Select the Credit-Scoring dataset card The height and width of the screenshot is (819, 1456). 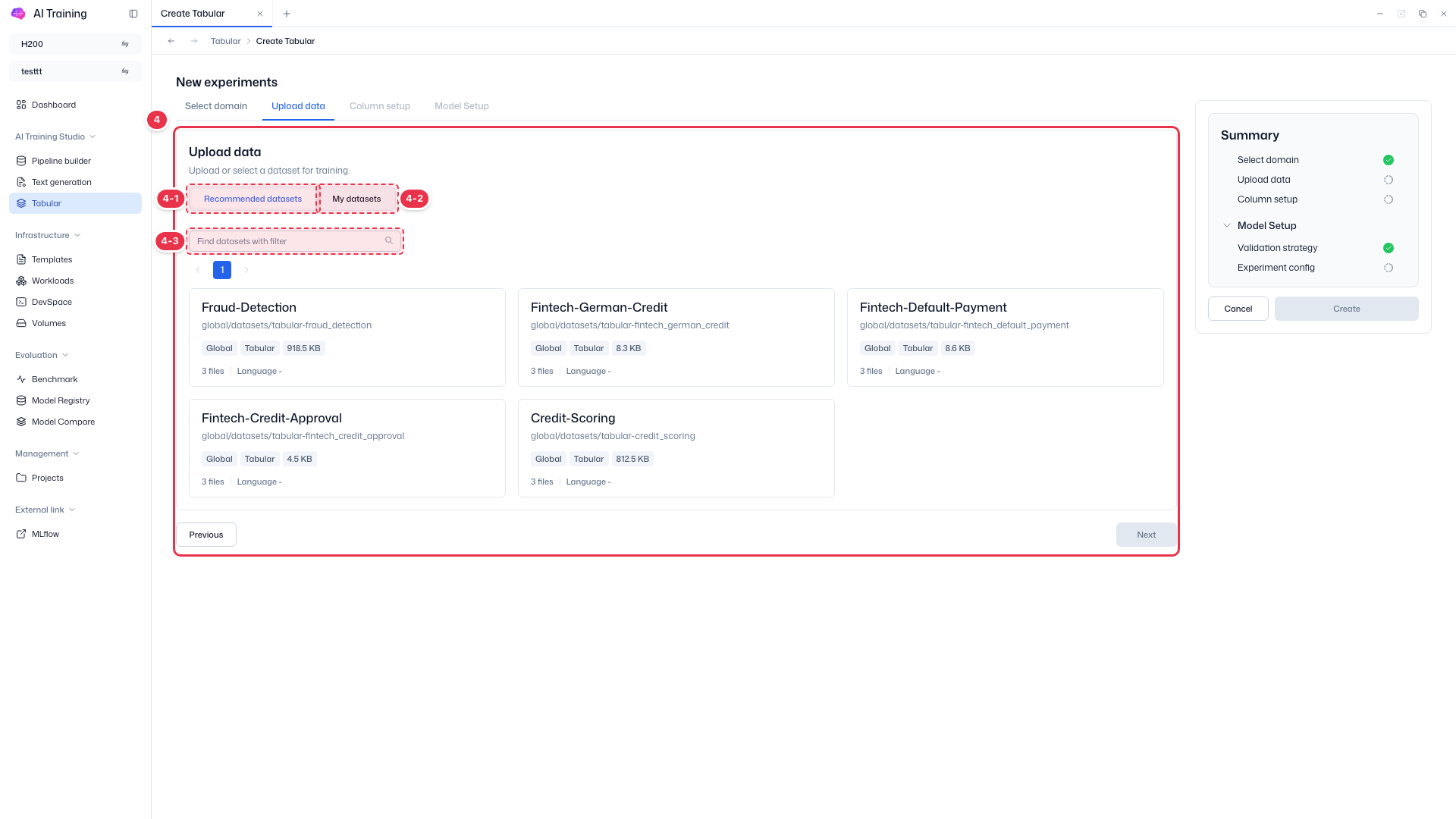(676, 448)
